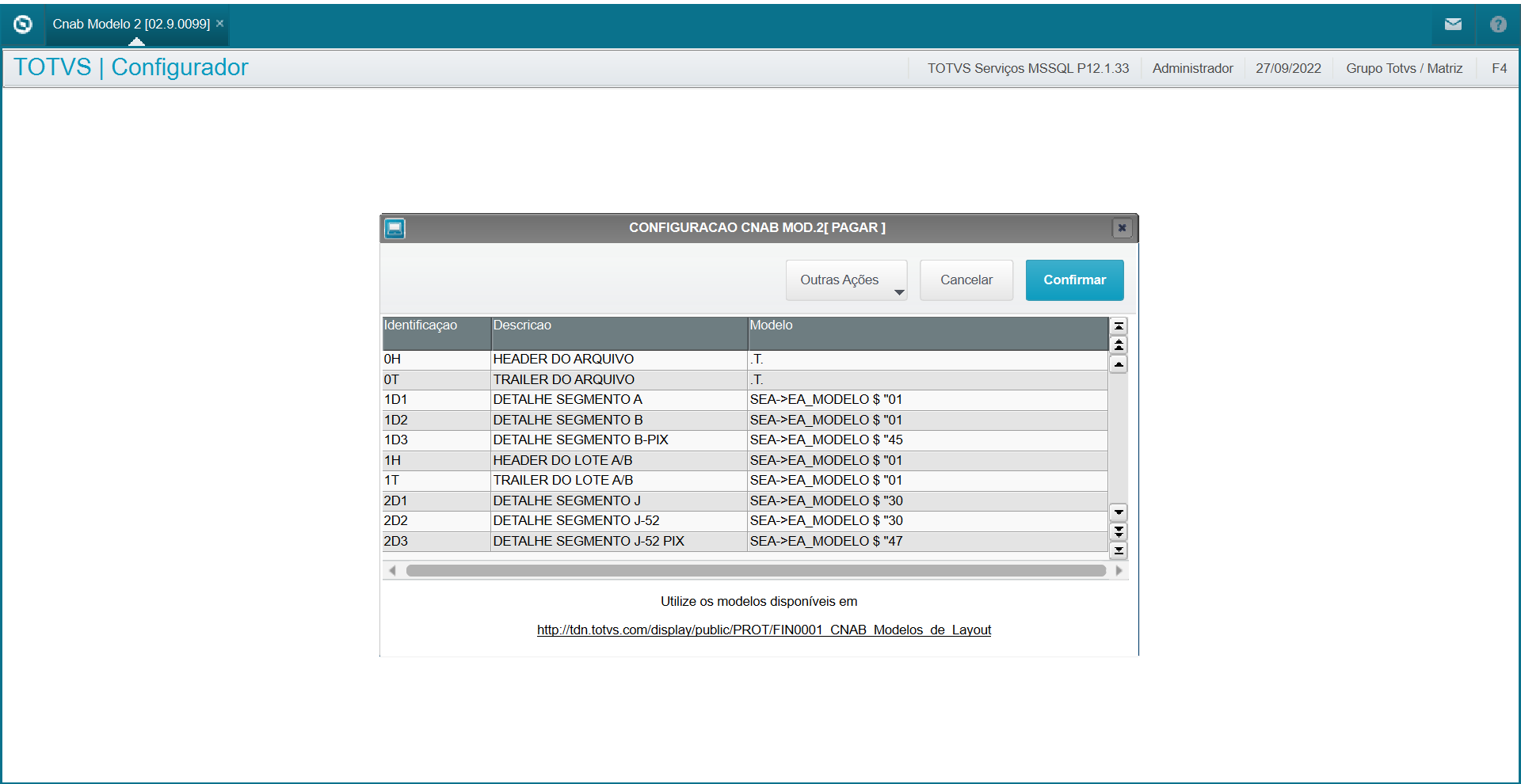
Task: Jump to first row with top scroll icon
Action: click(x=1119, y=326)
